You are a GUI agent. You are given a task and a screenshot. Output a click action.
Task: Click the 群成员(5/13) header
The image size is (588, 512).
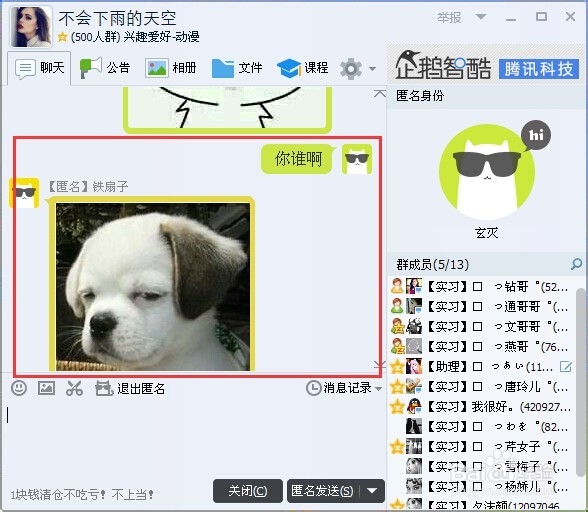point(433,264)
